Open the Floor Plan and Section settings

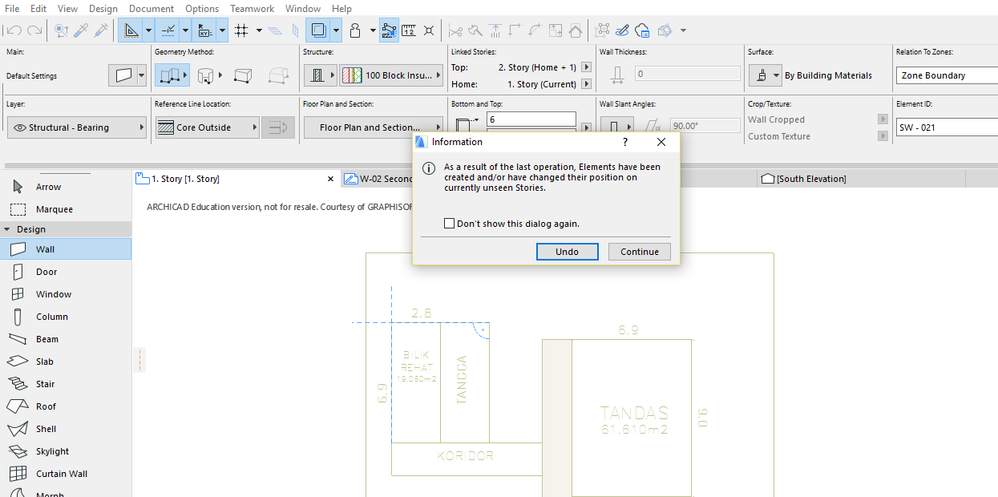tap(373, 127)
